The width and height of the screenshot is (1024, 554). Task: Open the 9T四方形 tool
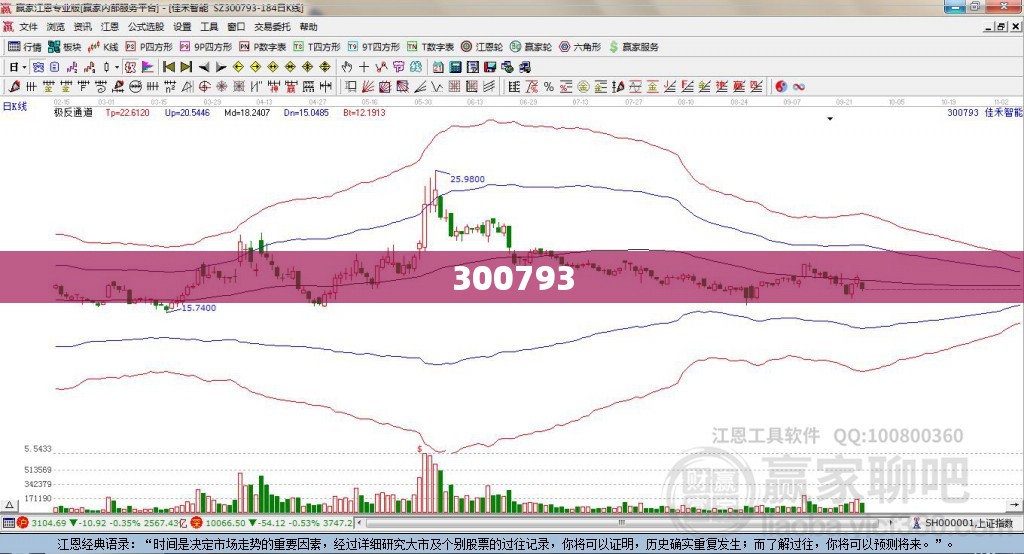(374, 47)
